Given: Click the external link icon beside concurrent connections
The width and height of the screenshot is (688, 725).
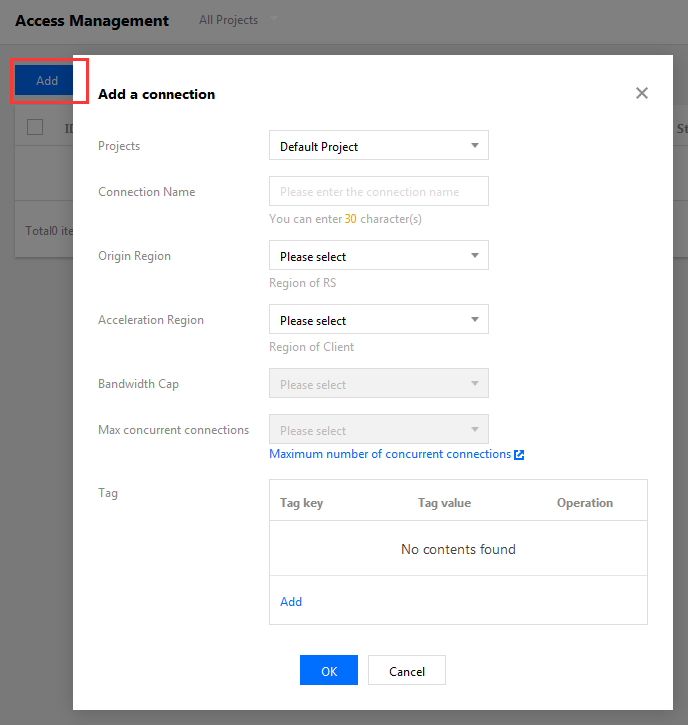Looking at the screenshot, I should pyautogui.click(x=519, y=454).
